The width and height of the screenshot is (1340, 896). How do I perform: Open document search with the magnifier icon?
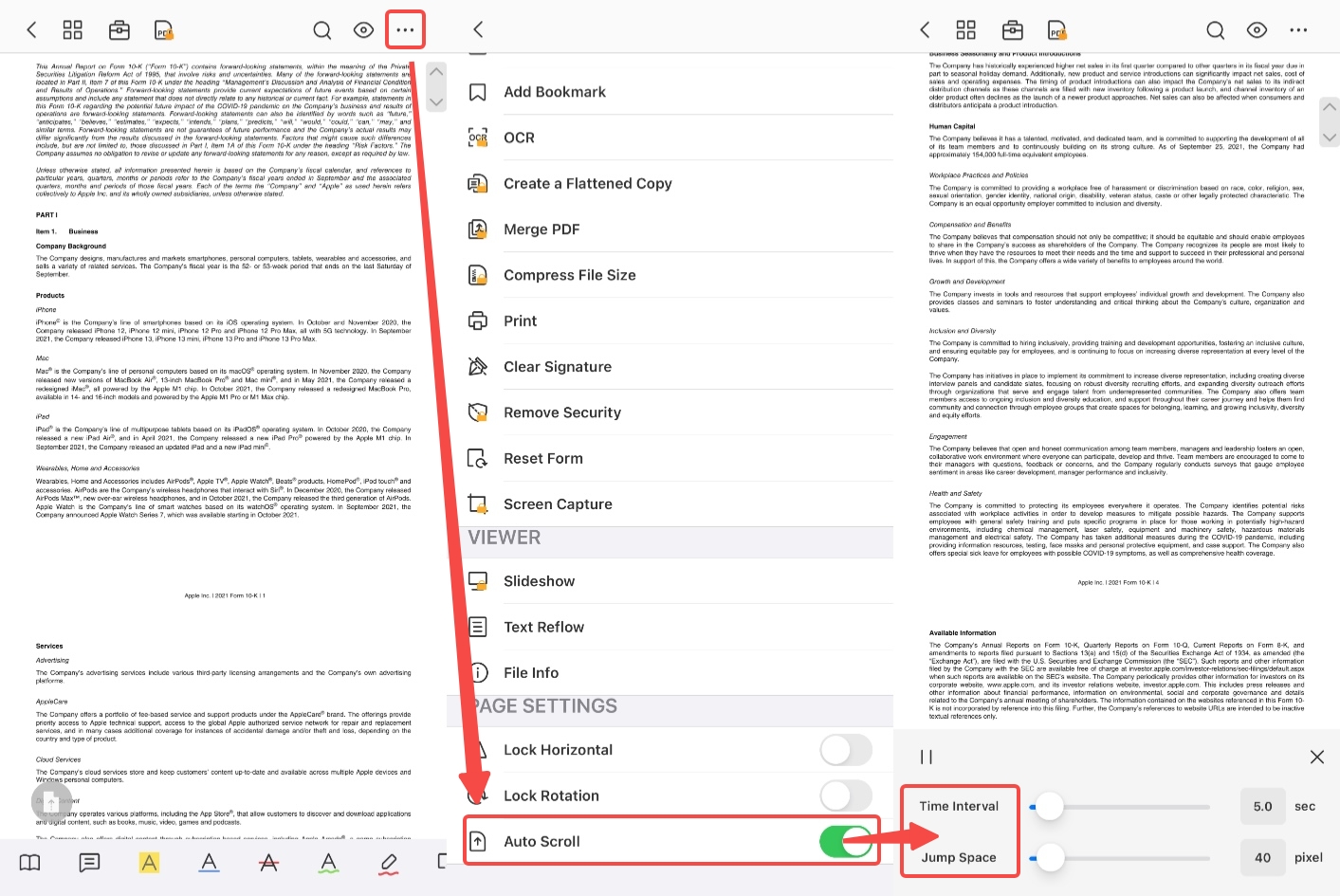(322, 29)
